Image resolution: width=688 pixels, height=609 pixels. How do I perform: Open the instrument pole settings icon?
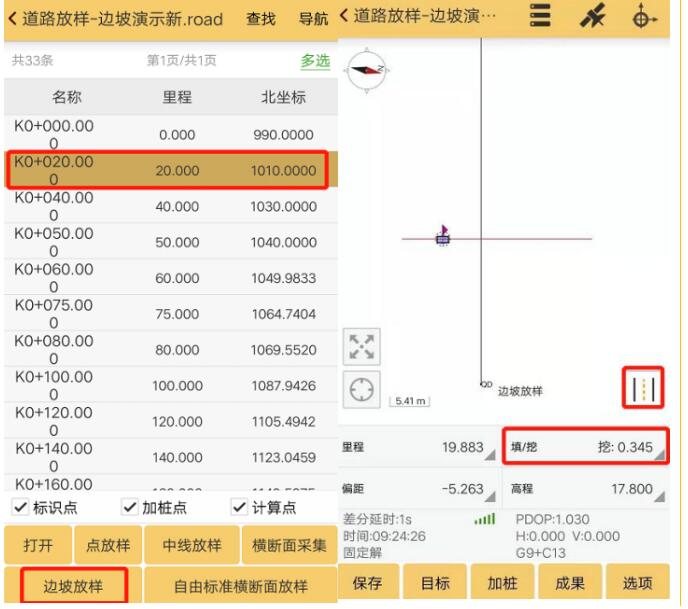pos(644,17)
